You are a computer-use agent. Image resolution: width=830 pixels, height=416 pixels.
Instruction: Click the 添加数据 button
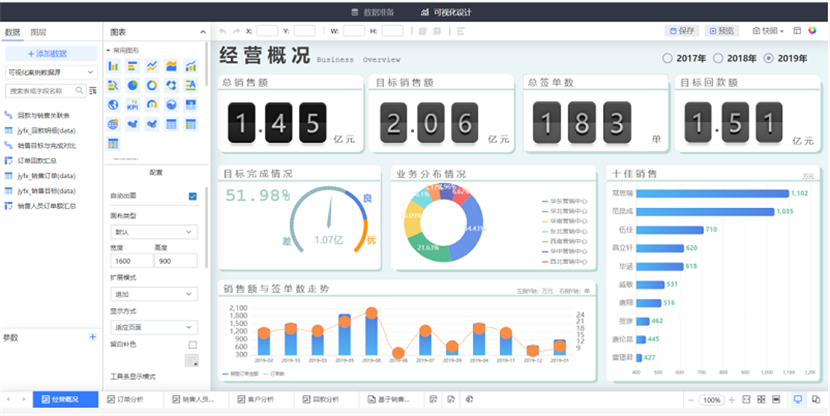pyautogui.click(x=49, y=53)
